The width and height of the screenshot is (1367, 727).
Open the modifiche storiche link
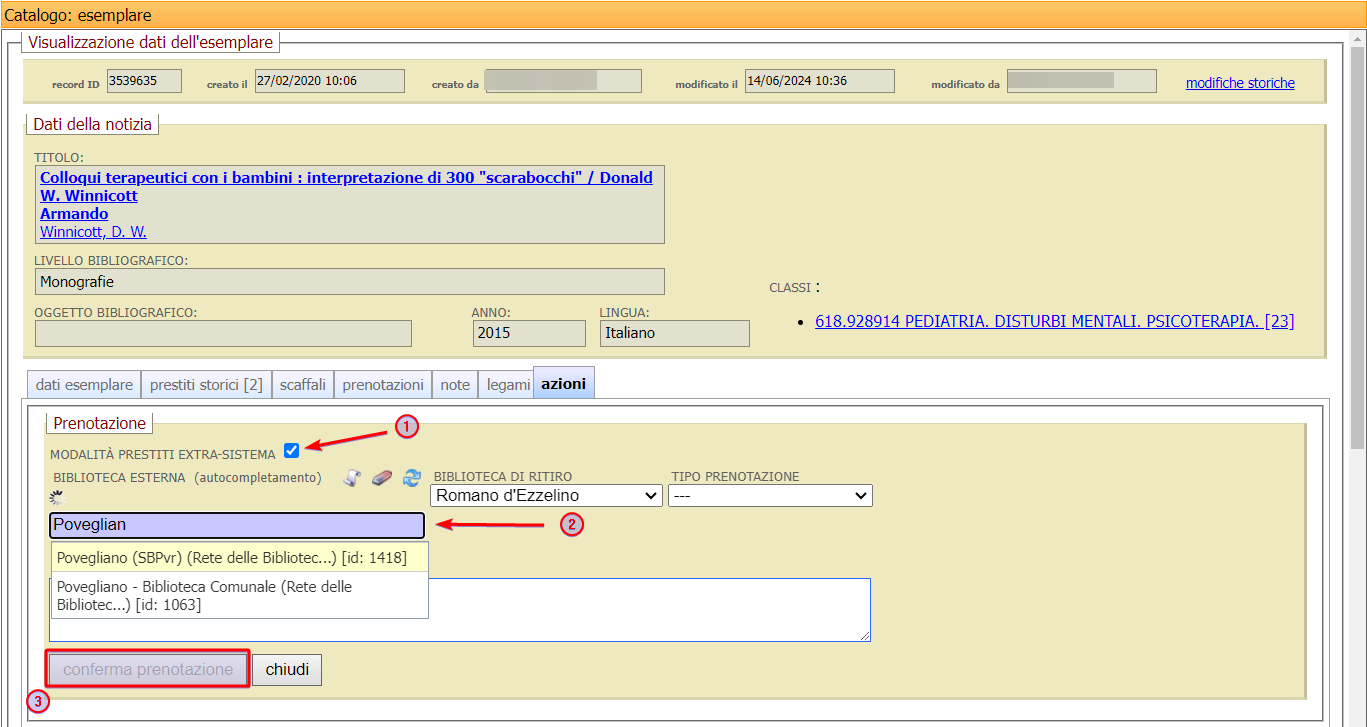pos(1240,83)
